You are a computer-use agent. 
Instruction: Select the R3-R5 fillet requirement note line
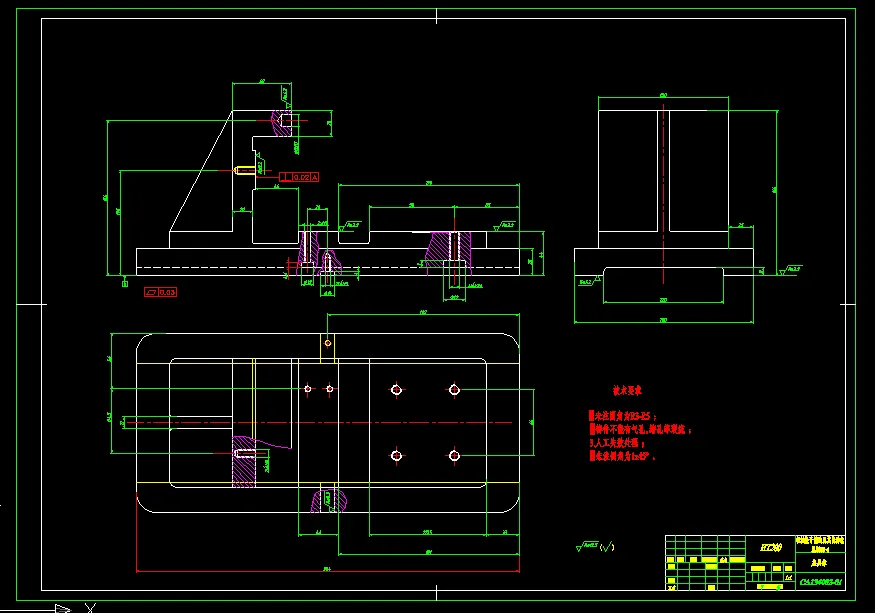[623, 416]
